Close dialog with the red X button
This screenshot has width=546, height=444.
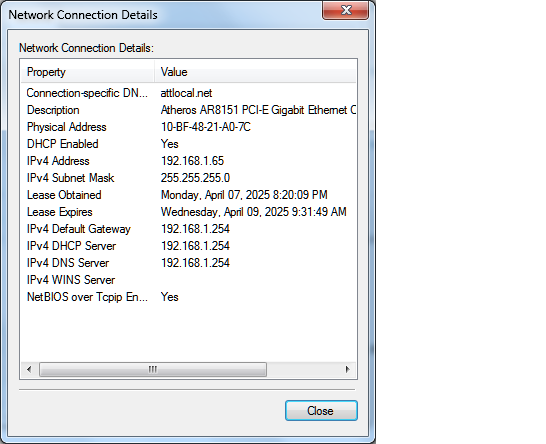345,10
